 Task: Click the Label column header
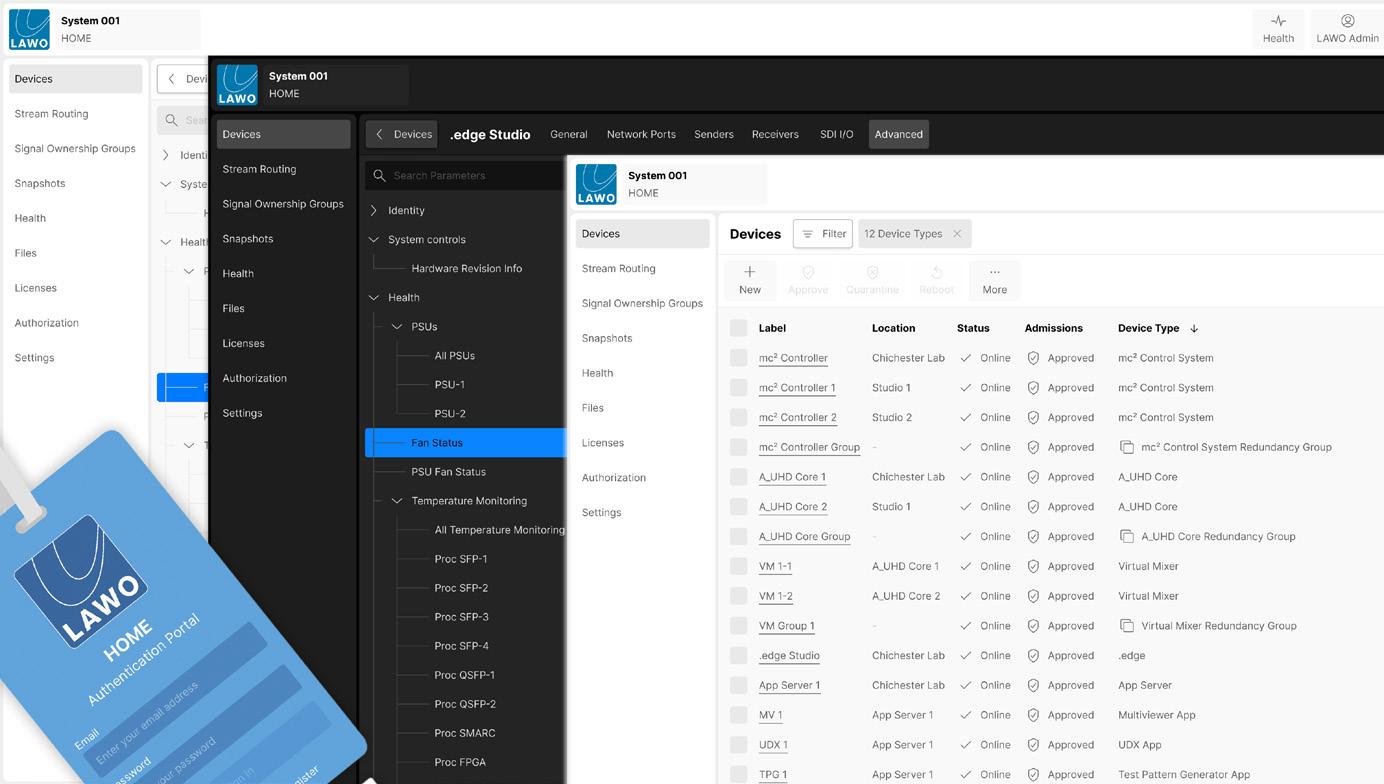click(772, 328)
